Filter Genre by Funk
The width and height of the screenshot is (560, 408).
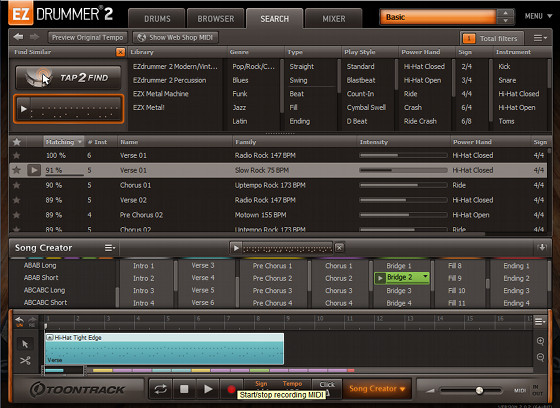tap(240, 94)
